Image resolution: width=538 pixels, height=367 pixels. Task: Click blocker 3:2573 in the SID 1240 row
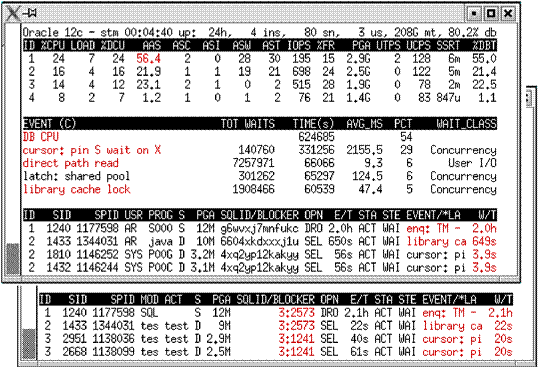point(296,313)
